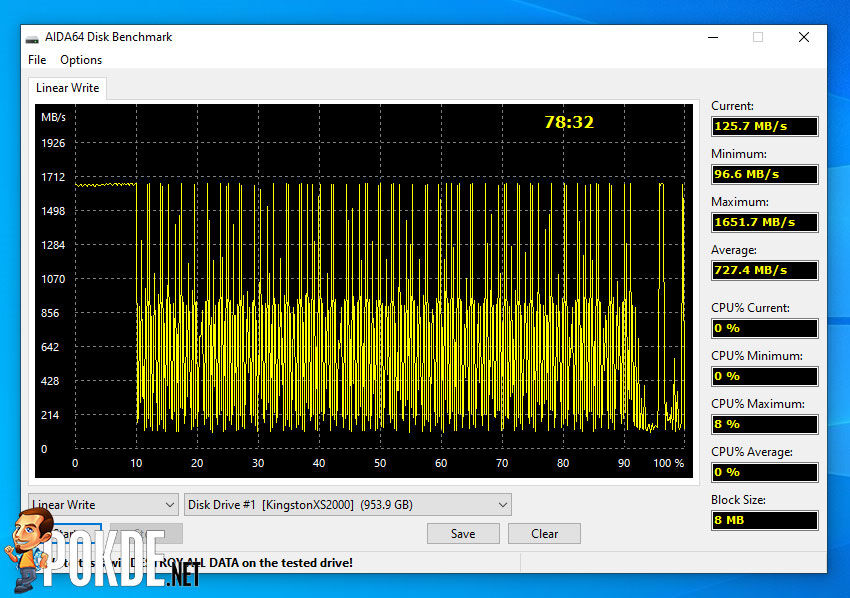Screen dimensions: 850x598
Task: Click the AIDA64 disk icon in title bar
Action: (33, 38)
